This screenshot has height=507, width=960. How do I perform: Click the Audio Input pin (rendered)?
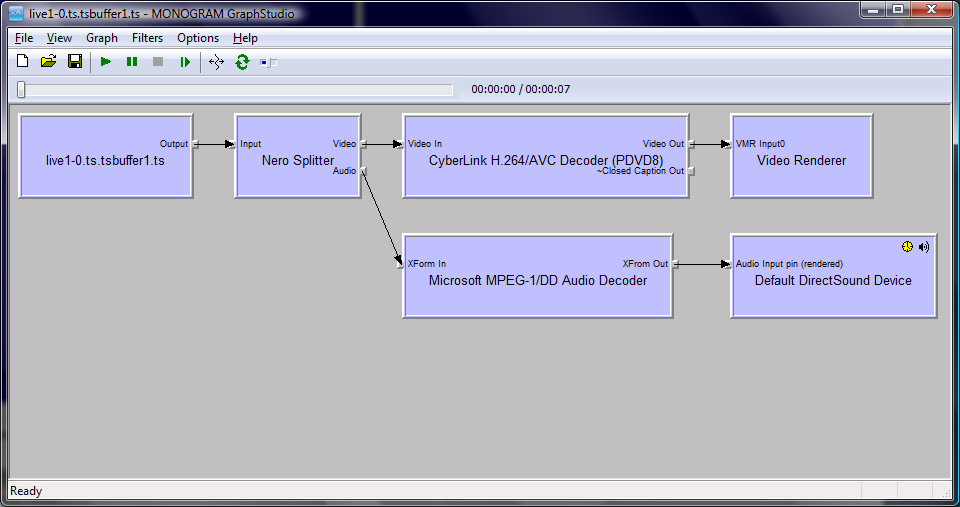click(729, 264)
